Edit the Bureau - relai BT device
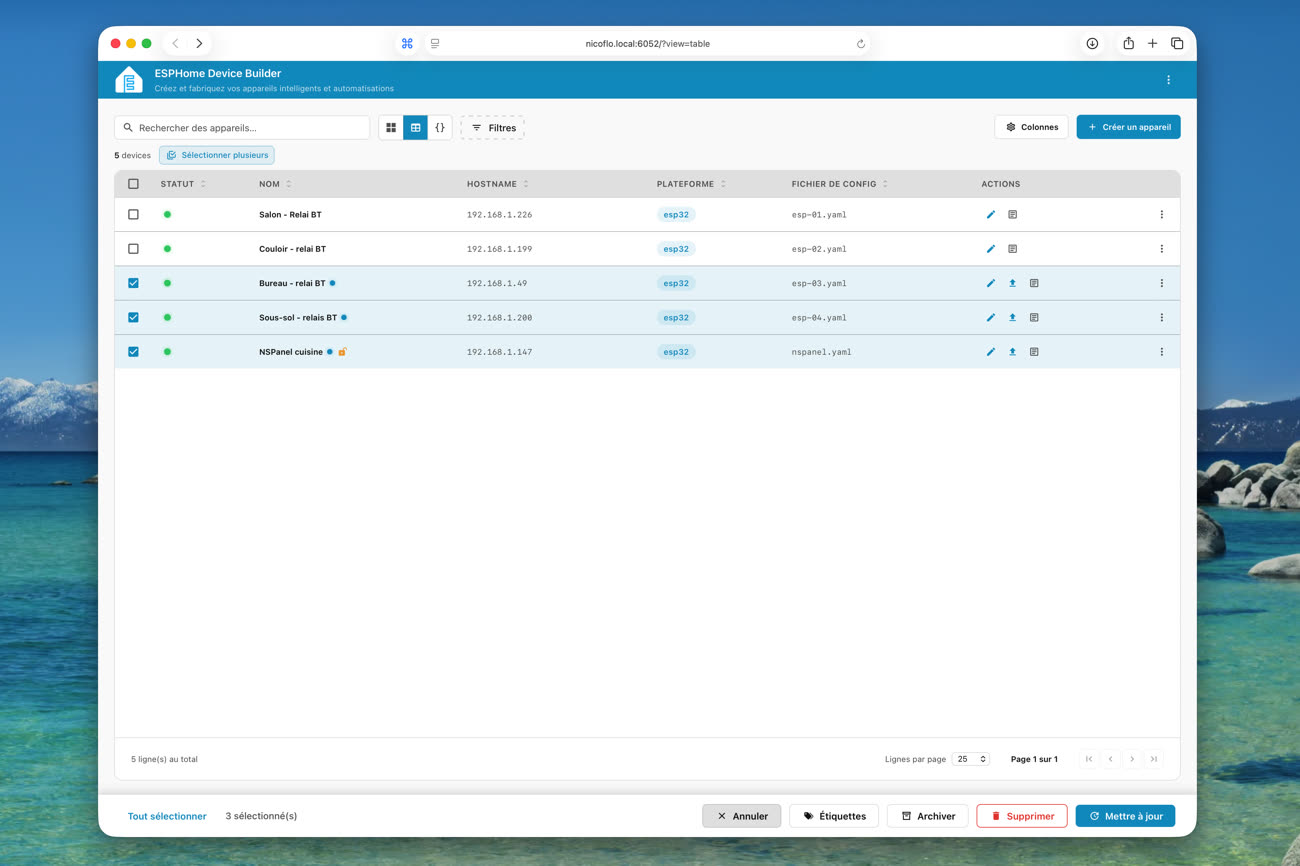This screenshot has height=866, width=1300. point(991,283)
